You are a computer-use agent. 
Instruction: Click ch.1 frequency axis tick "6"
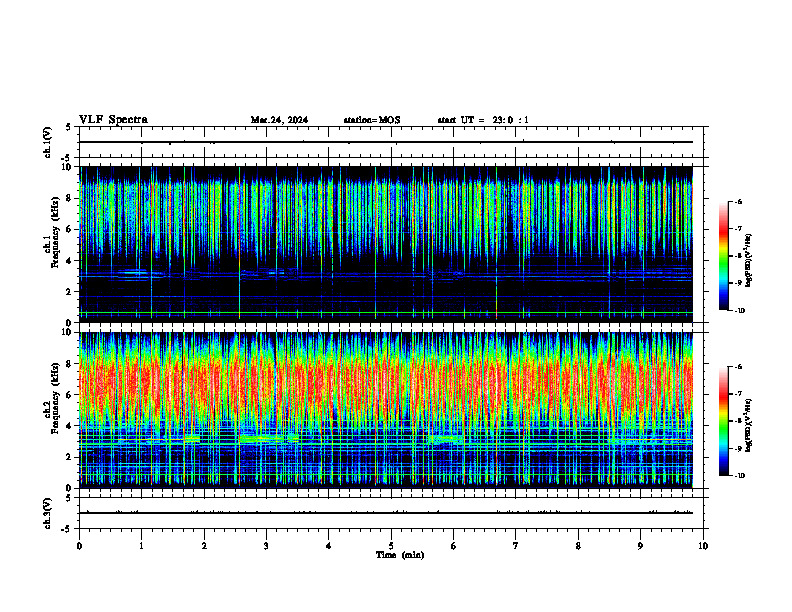point(70,230)
